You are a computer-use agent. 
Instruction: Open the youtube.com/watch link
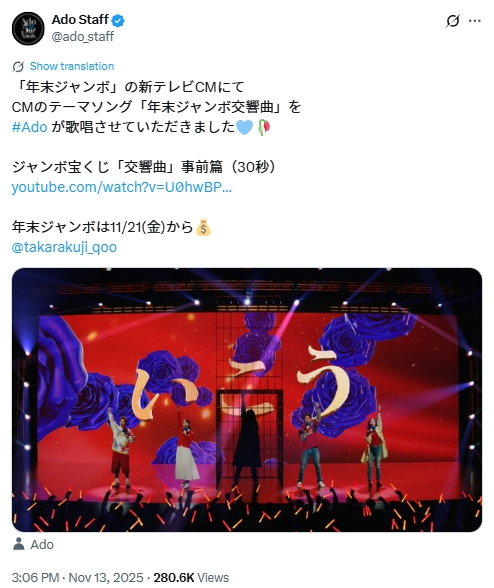(122, 187)
